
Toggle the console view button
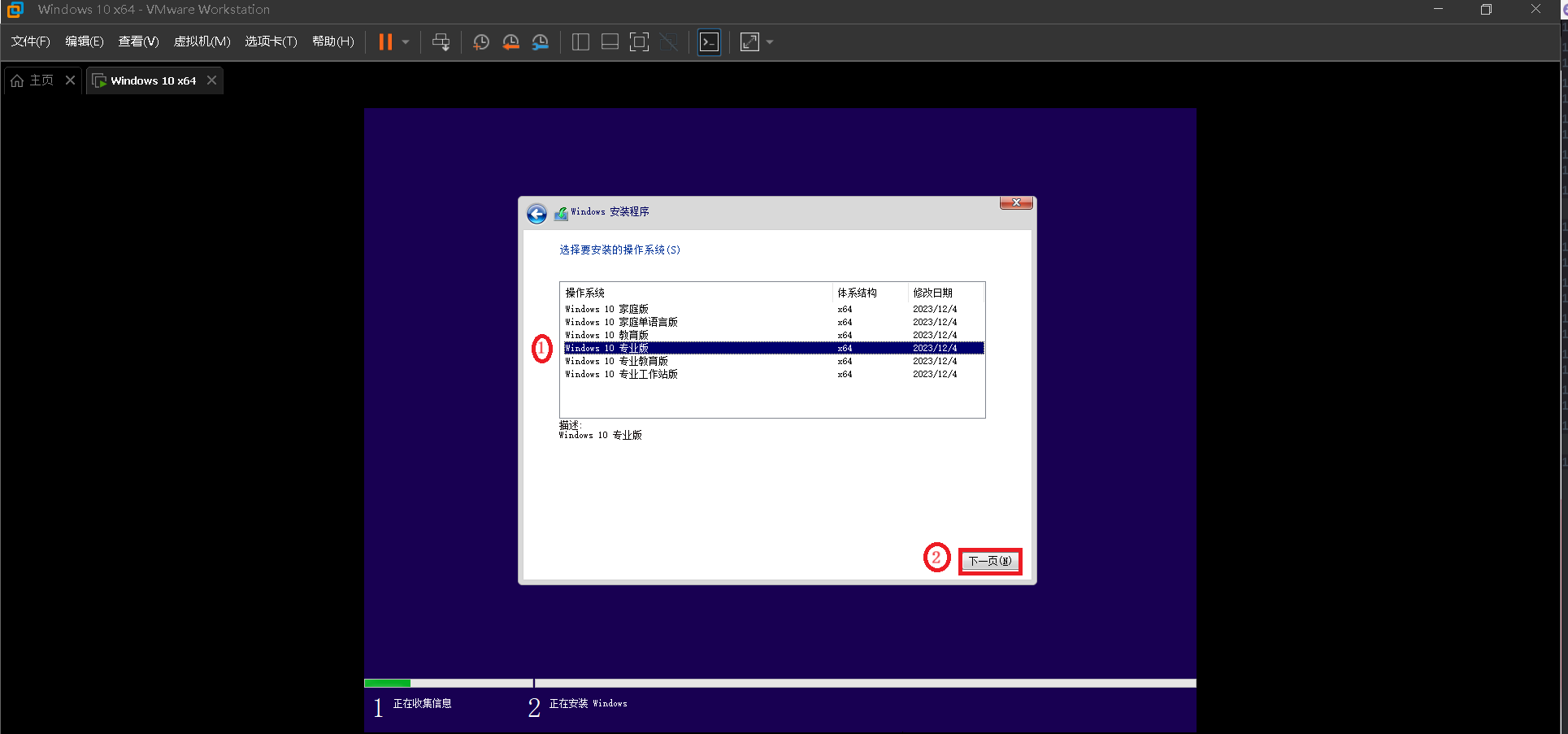709,42
